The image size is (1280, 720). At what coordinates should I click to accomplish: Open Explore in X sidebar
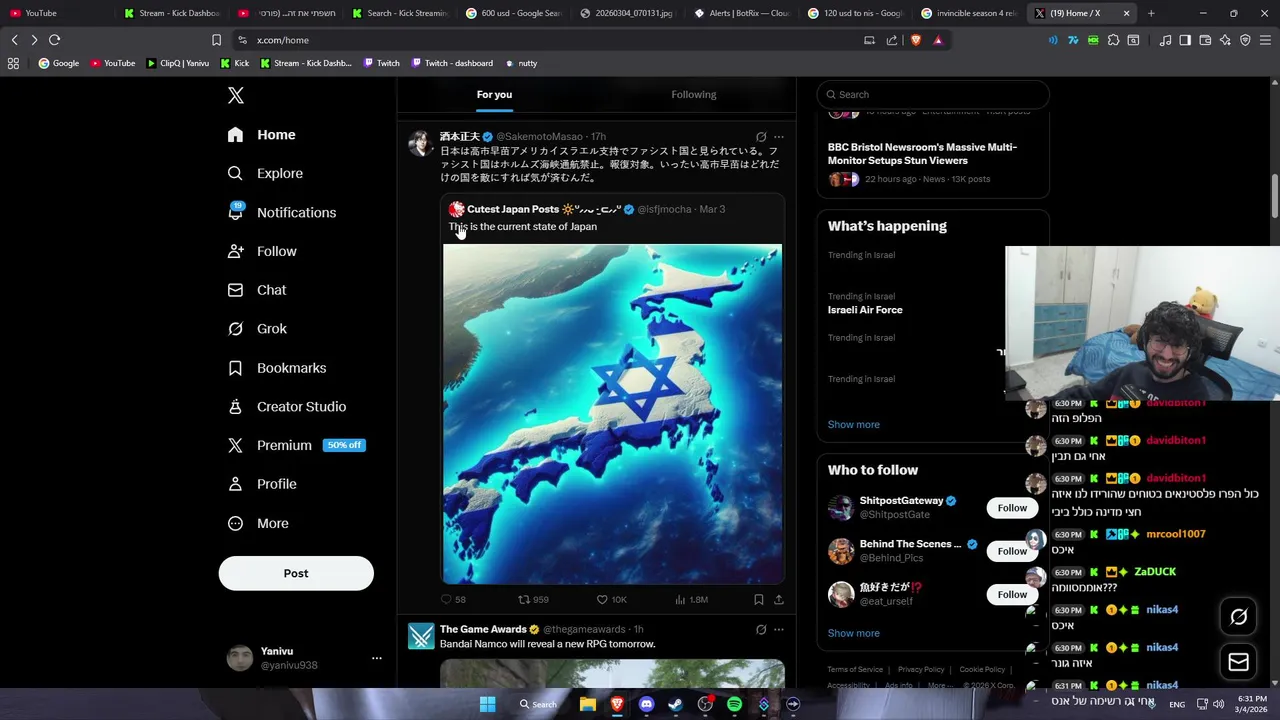click(265, 173)
